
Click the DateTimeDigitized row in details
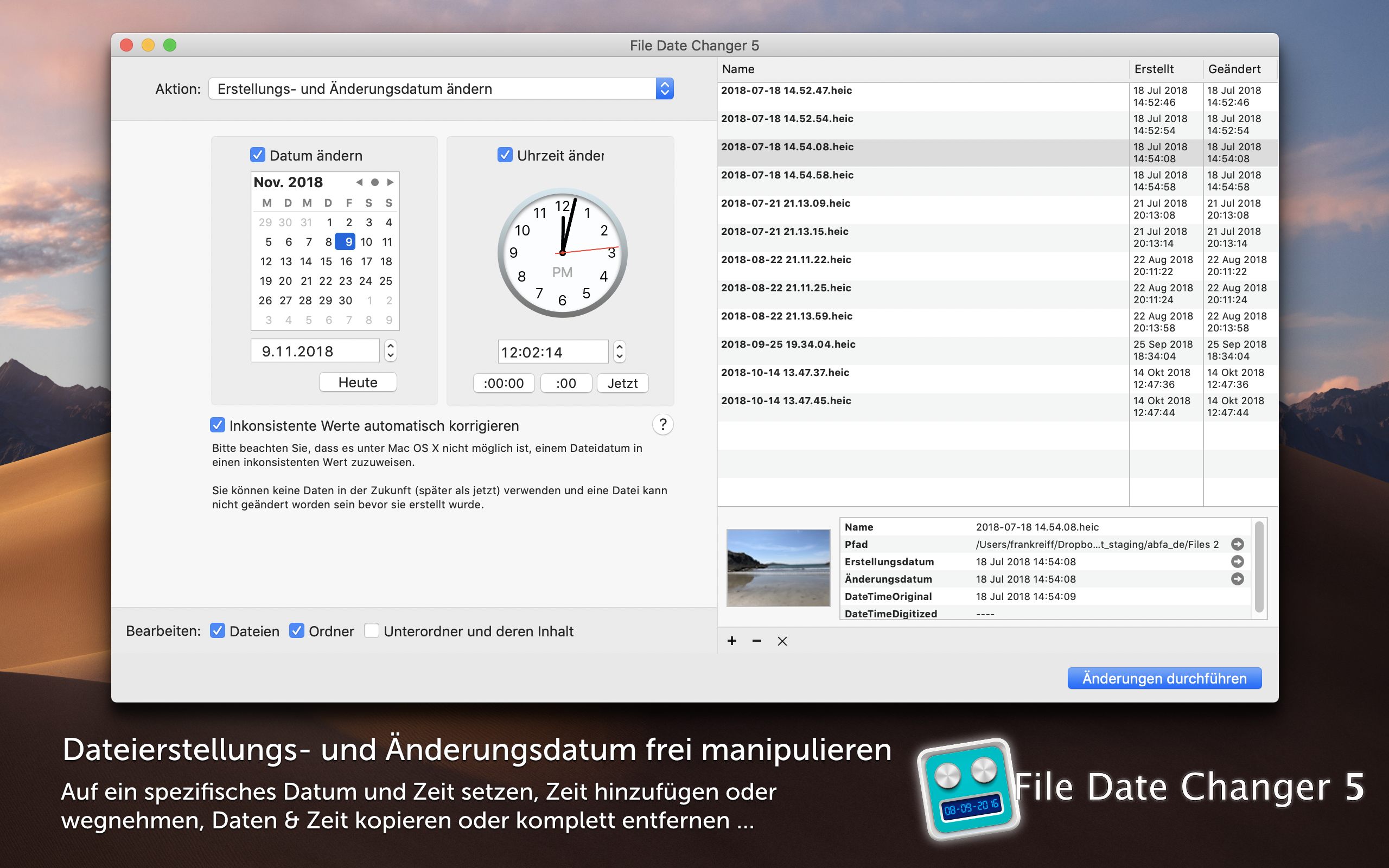(x=1045, y=613)
